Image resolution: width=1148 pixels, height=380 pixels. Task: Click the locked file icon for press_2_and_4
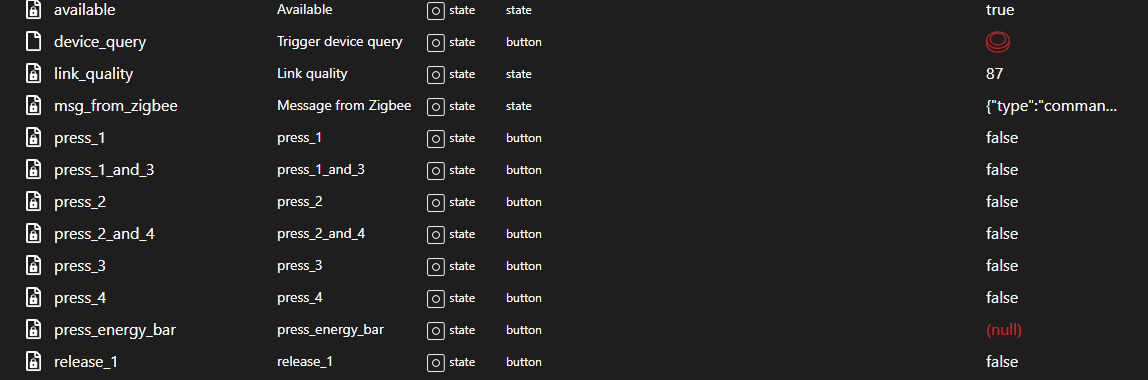33,234
